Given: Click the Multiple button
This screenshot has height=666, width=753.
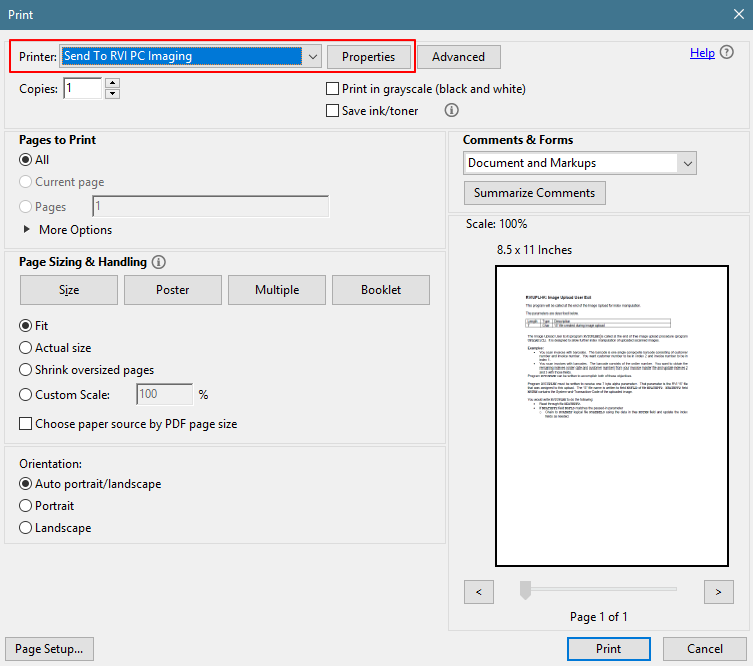Looking at the screenshot, I should (x=277, y=290).
